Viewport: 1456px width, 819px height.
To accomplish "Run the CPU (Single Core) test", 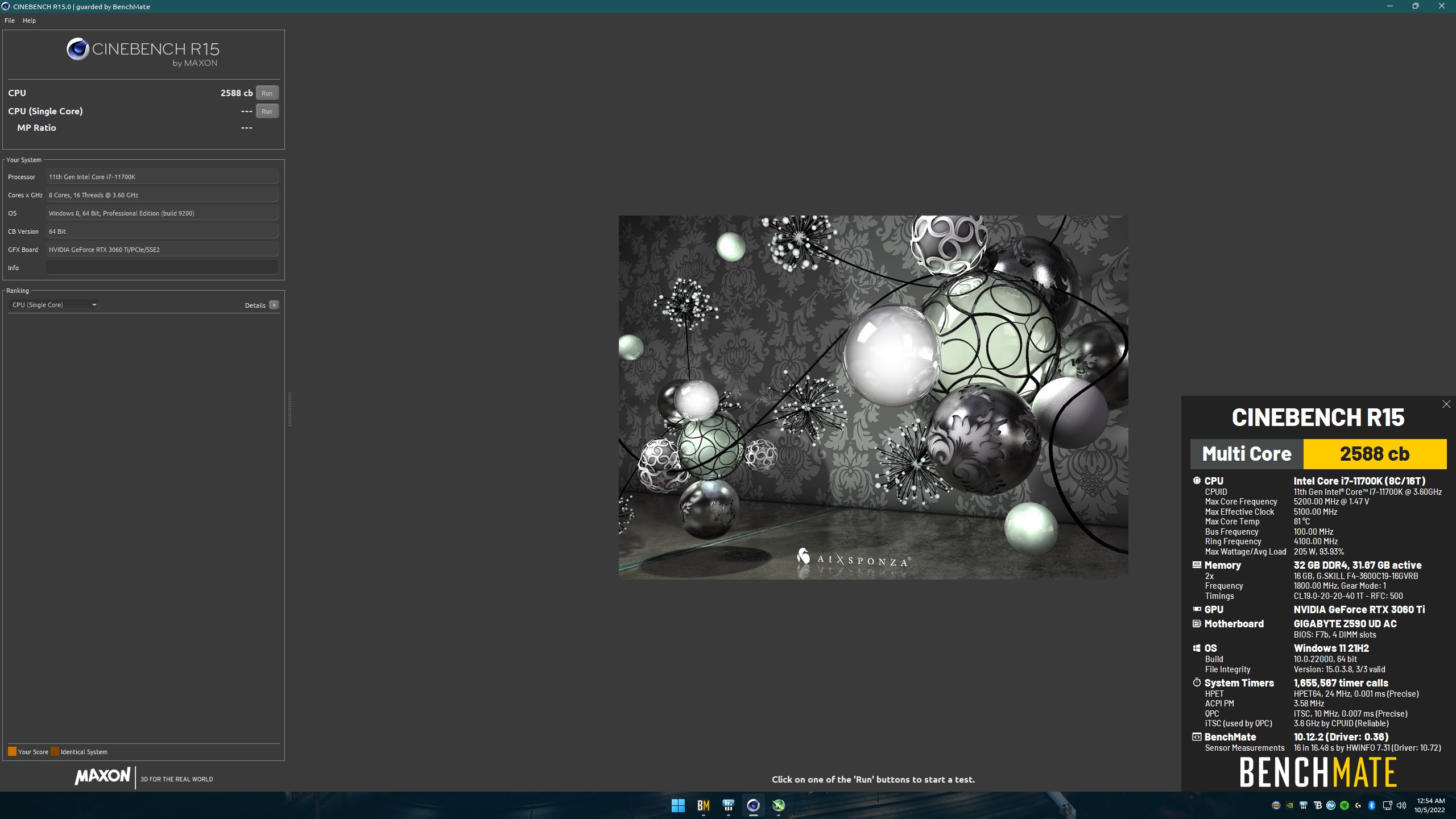I will [267, 111].
